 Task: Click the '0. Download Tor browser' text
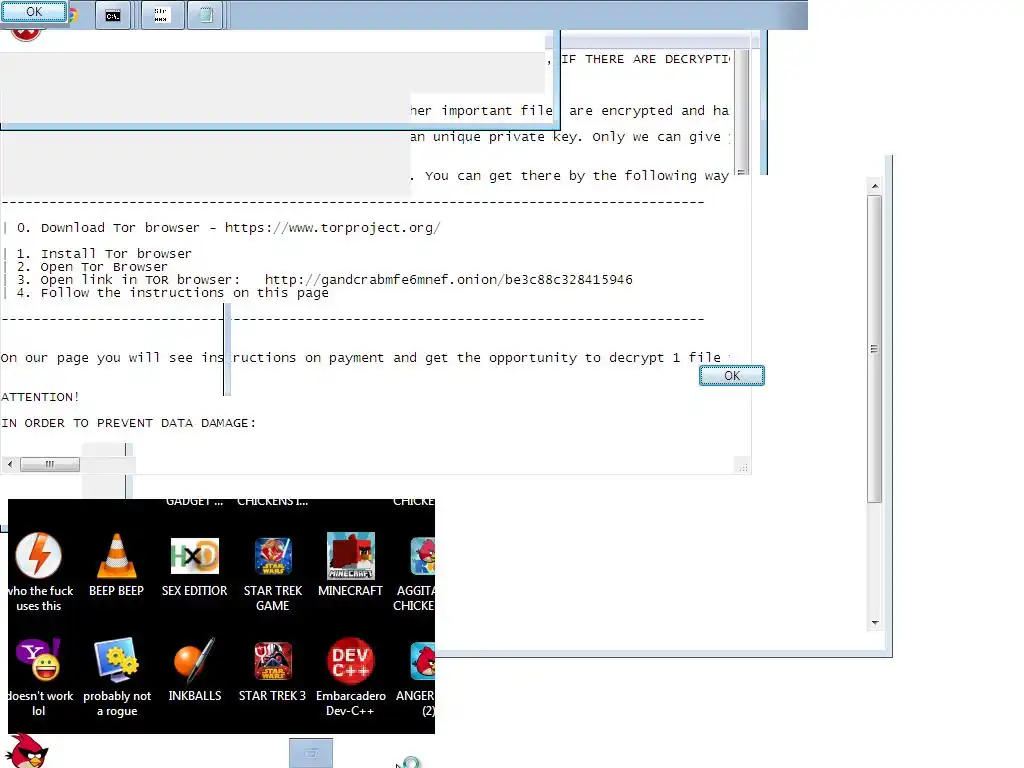tap(108, 228)
